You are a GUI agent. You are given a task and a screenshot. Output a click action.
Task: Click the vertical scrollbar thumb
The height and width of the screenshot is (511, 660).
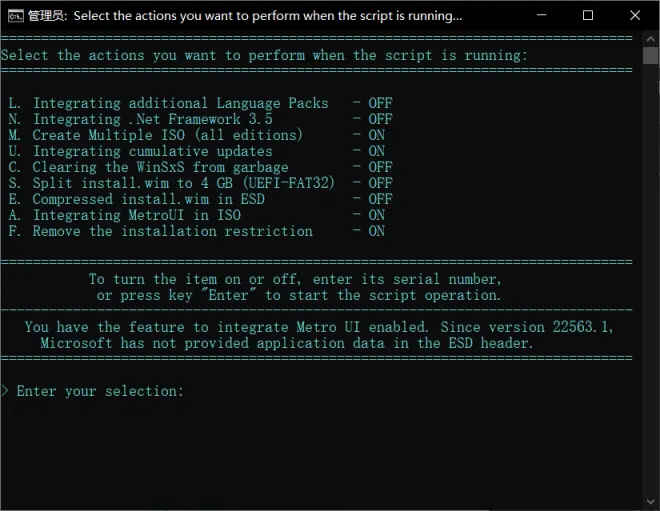pos(651,56)
